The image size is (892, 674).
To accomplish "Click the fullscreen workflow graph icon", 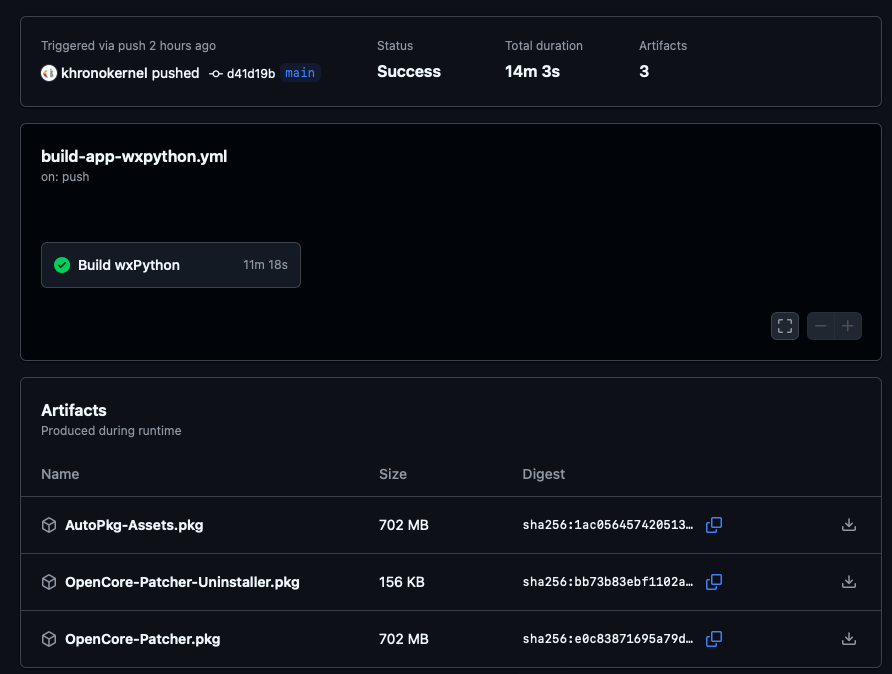I will point(785,326).
